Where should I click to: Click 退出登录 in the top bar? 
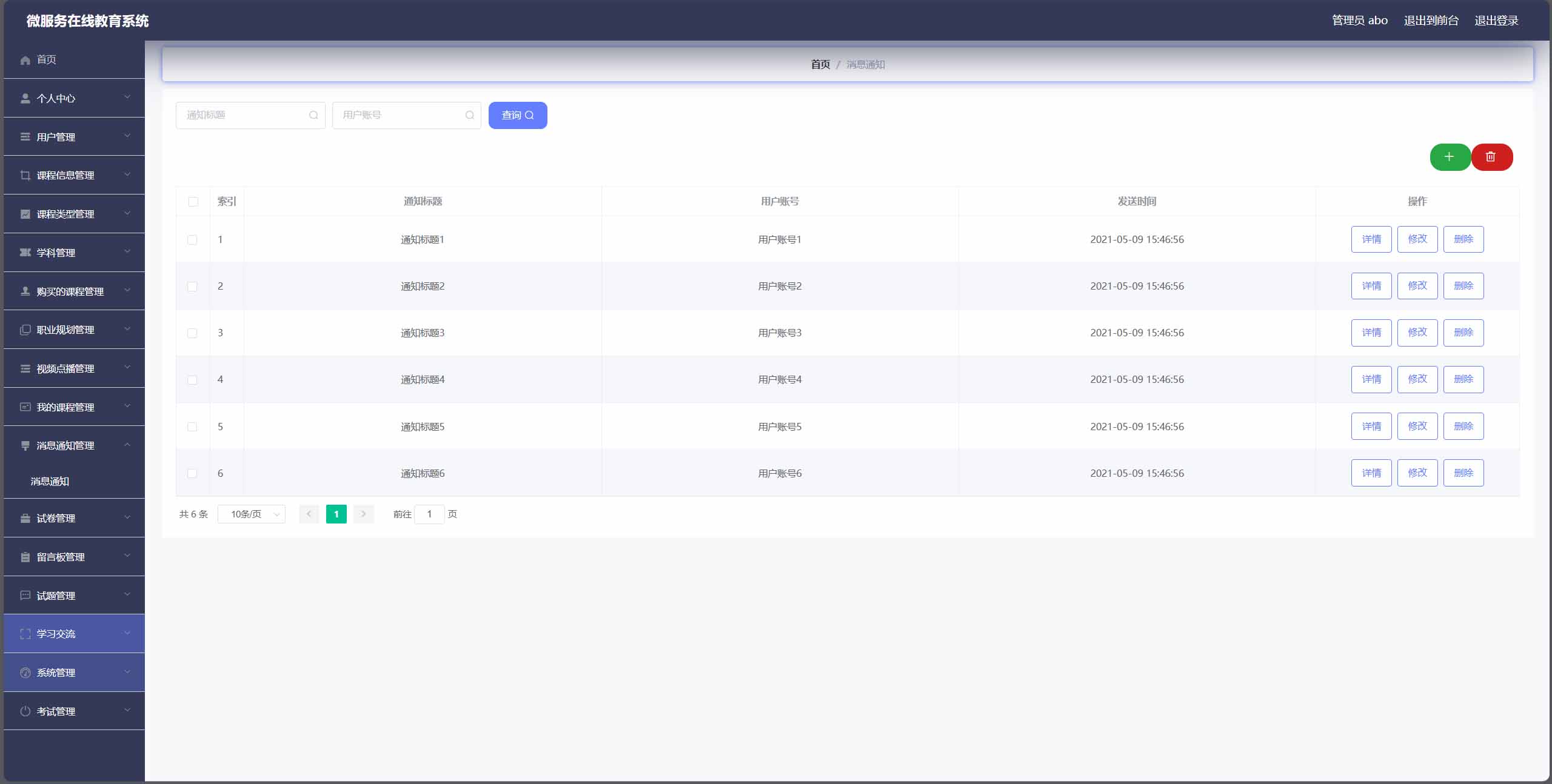click(x=1496, y=21)
